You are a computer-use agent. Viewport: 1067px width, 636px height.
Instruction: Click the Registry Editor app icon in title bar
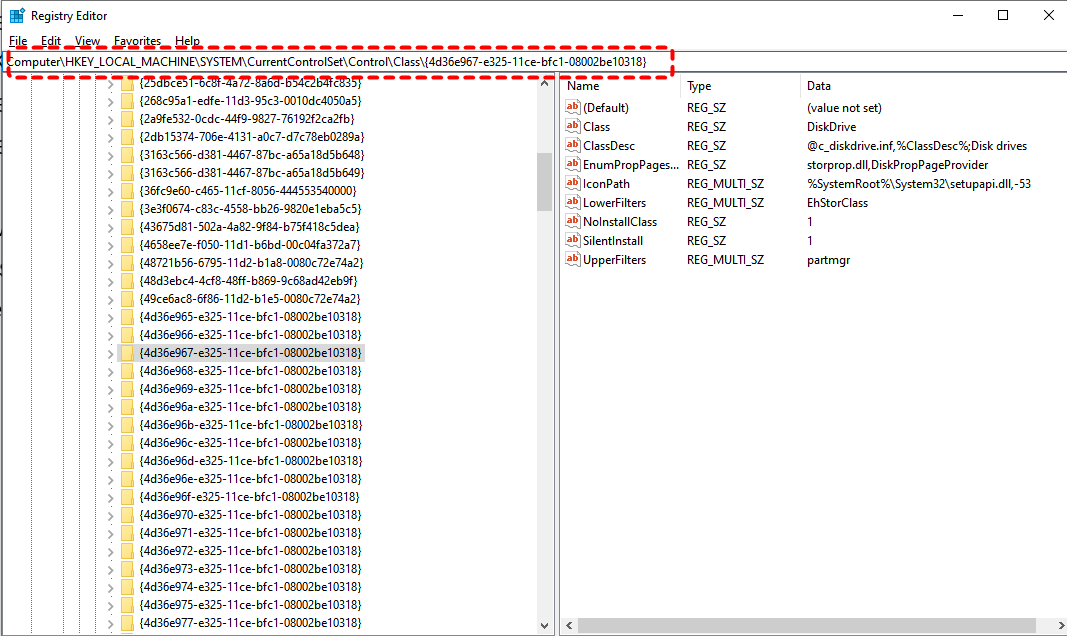[17, 16]
